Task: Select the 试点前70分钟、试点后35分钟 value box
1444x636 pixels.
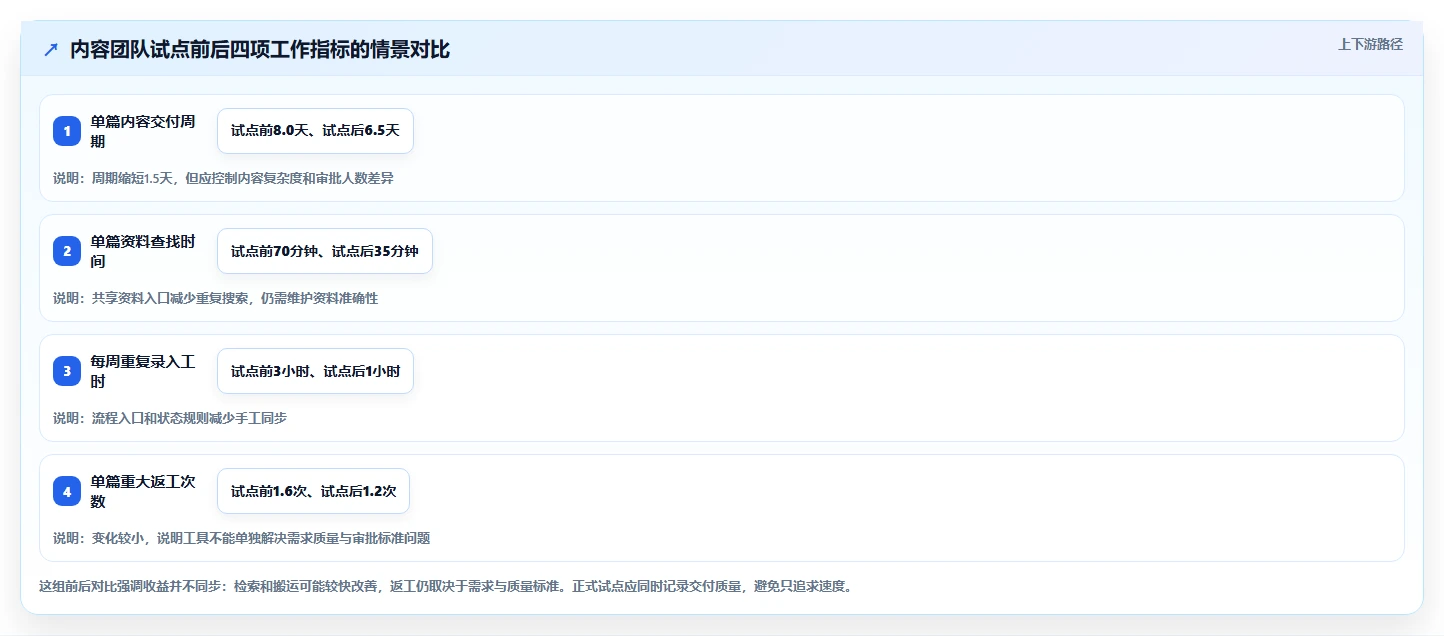Action: [325, 251]
